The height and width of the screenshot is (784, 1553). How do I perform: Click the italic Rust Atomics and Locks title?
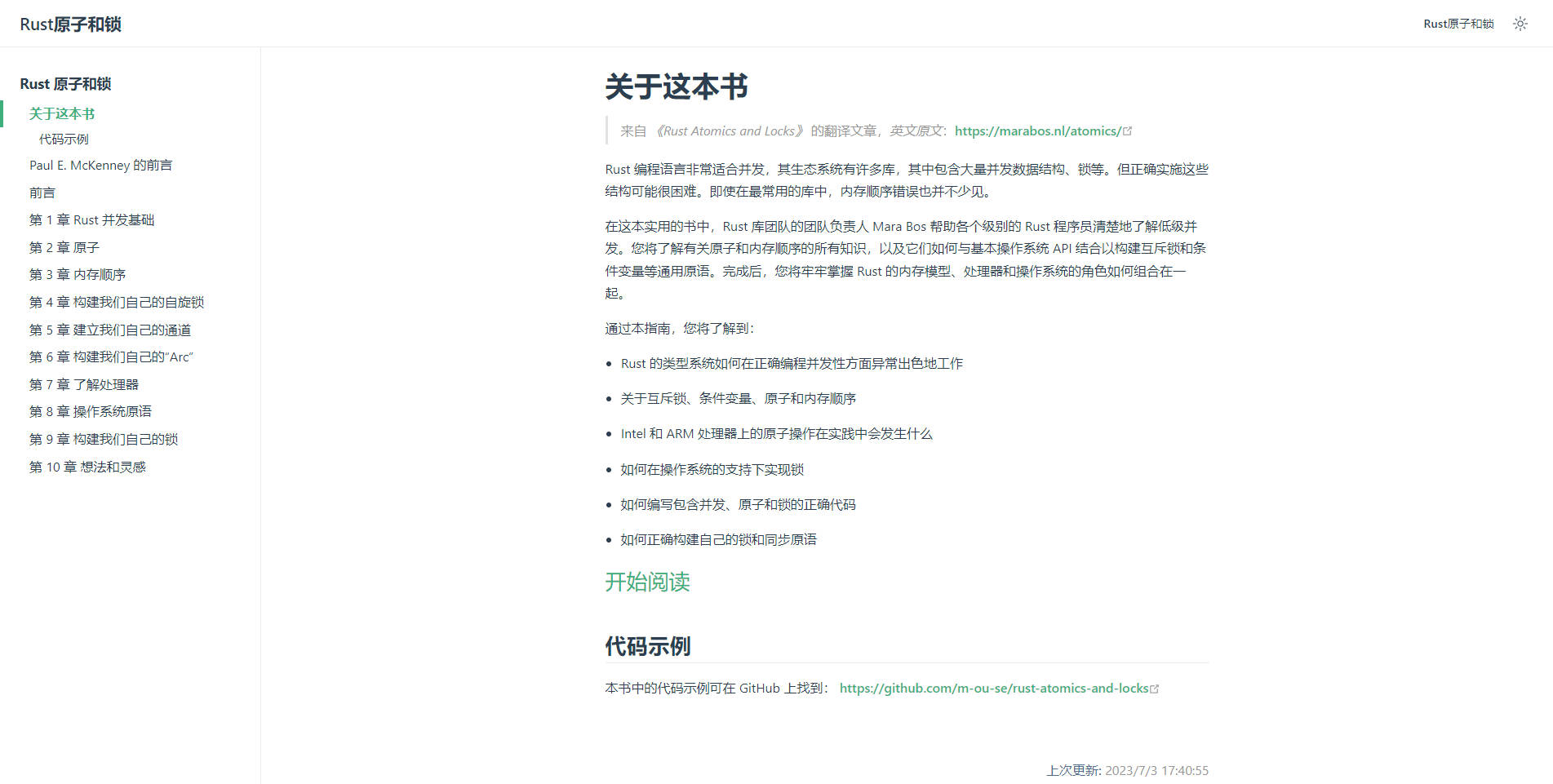[730, 131]
